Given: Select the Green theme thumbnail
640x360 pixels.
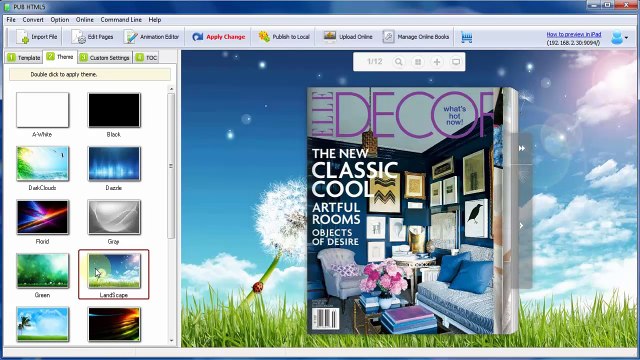Looking at the screenshot, I should tap(42, 271).
